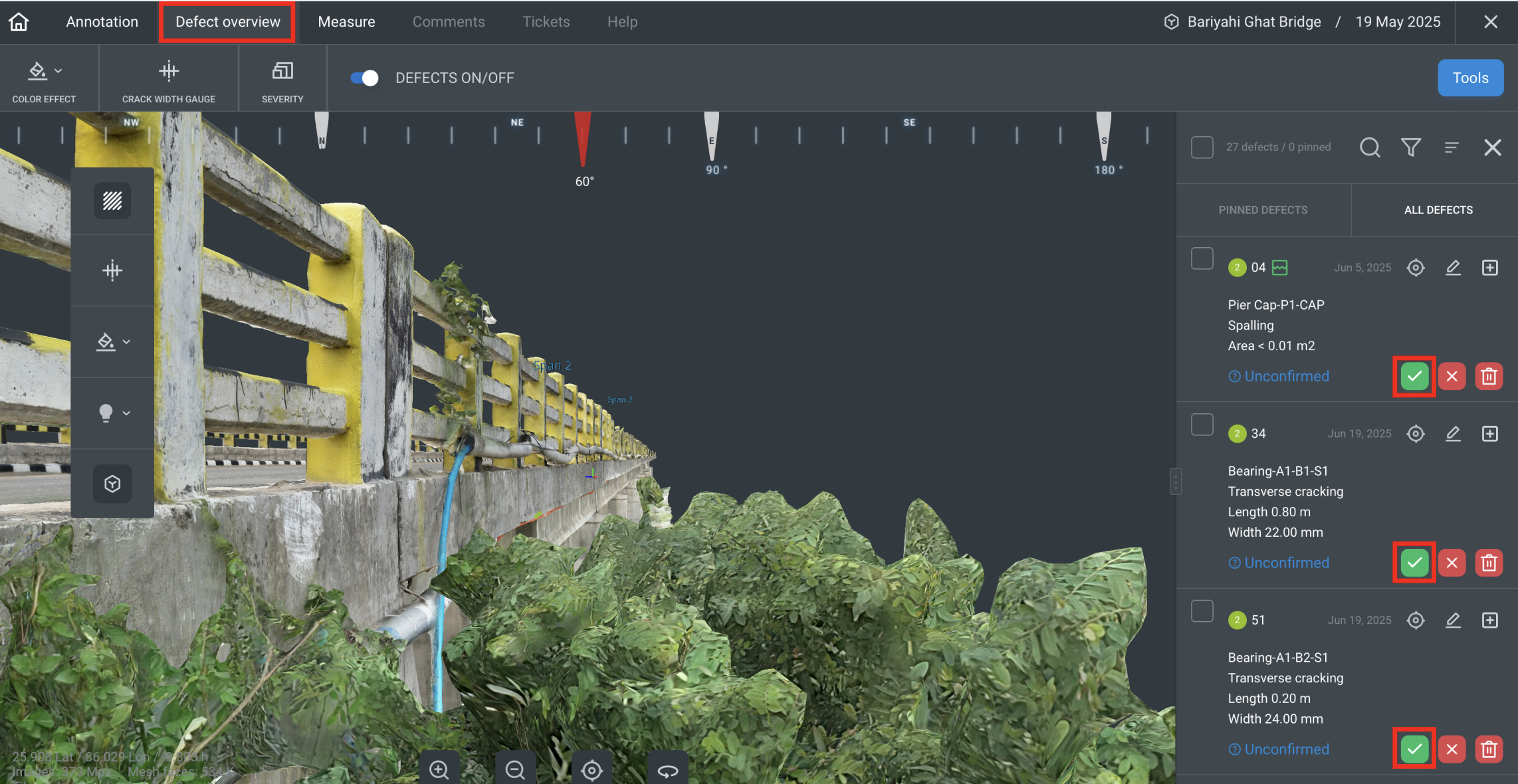
Task: Open the Comments tab
Action: tap(449, 22)
